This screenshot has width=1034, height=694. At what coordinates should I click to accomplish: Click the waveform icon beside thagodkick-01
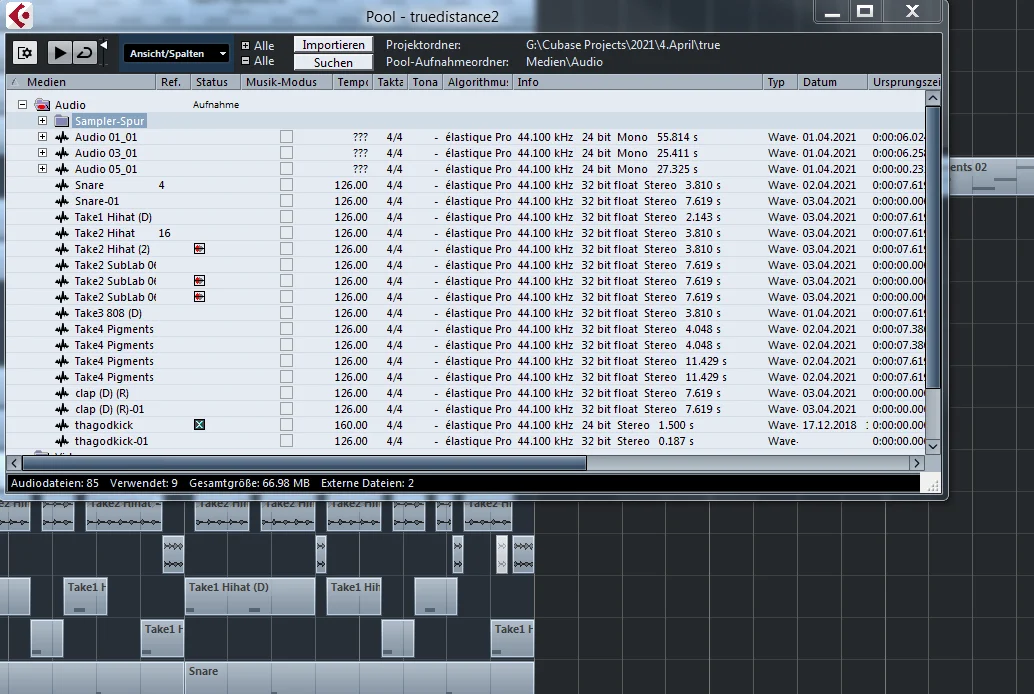click(62, 441)
